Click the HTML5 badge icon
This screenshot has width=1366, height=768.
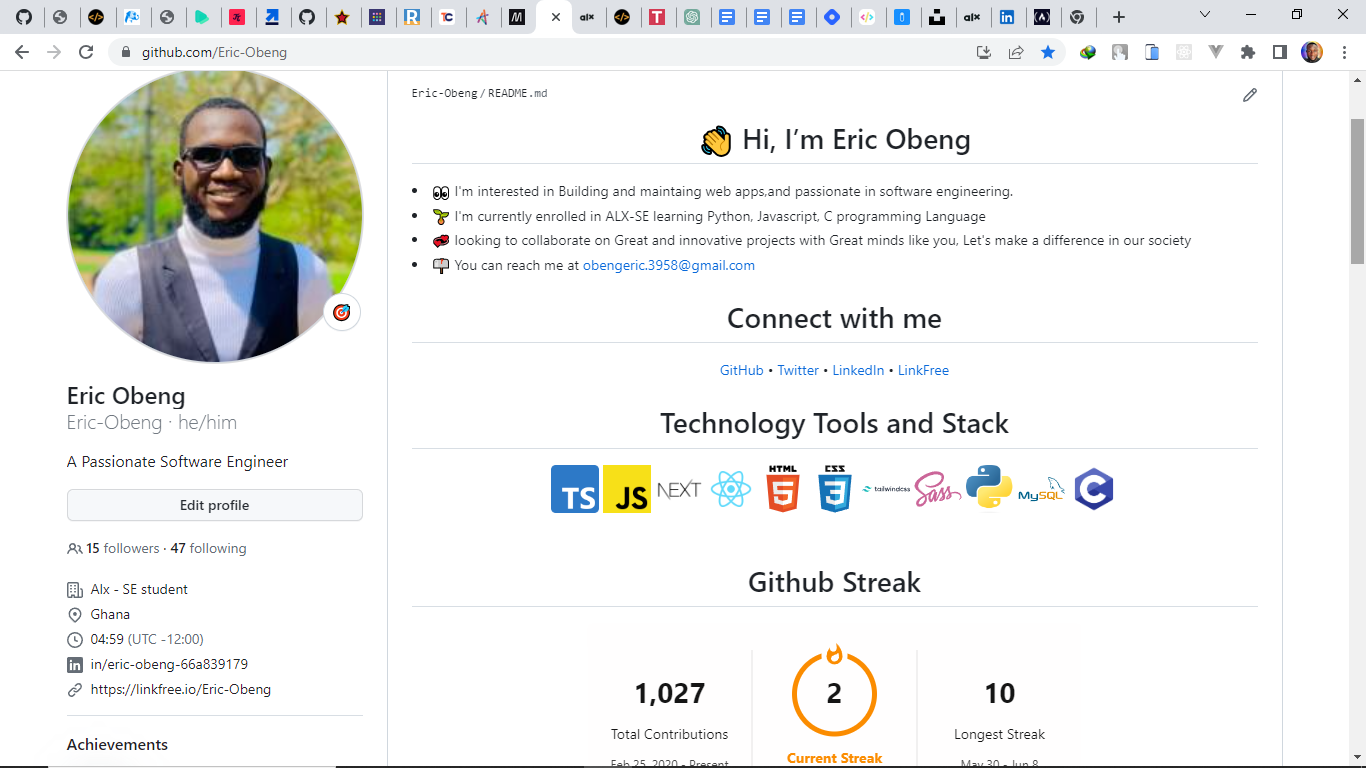pos(783,489)
